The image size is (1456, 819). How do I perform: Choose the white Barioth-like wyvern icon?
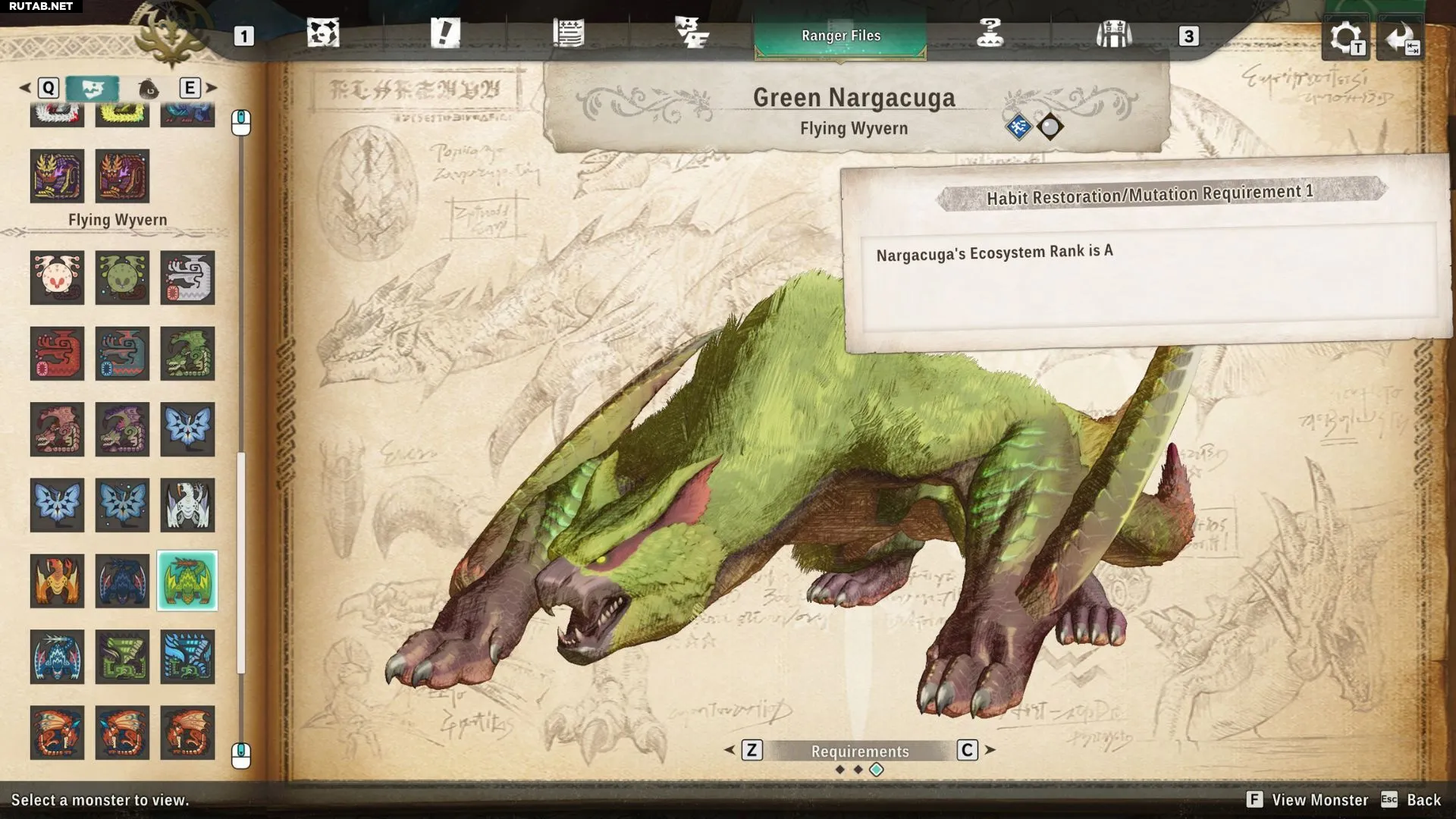click(x=187, y=505)
